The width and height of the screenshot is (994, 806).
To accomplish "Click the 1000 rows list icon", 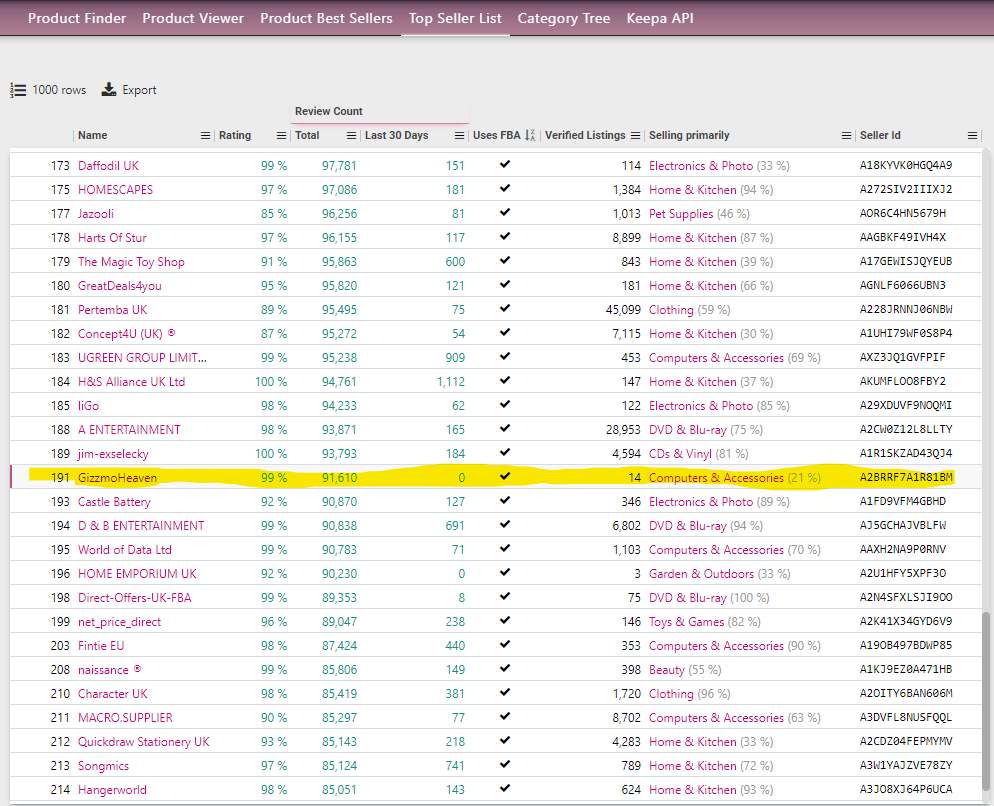I will [x=18, y=90].
